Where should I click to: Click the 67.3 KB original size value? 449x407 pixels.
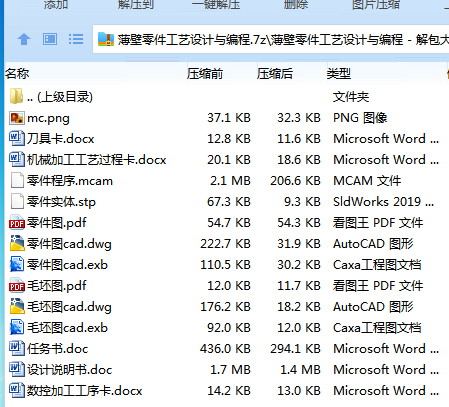tap(229, 202)
